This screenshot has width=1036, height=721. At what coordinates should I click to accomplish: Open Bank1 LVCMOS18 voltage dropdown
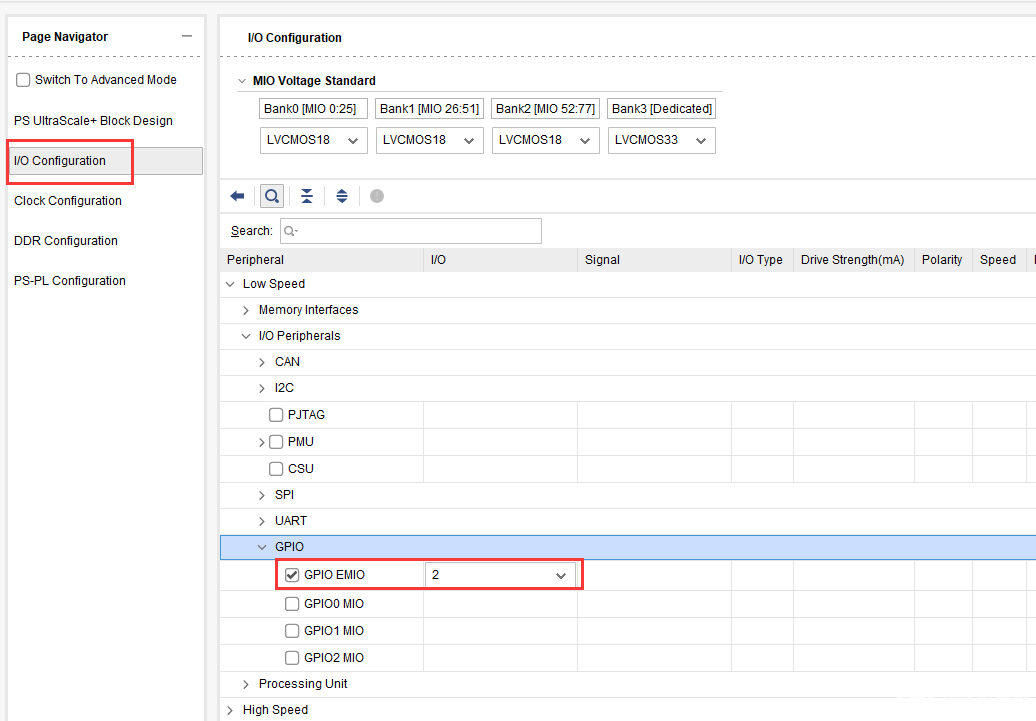click(x=429, y=140)
